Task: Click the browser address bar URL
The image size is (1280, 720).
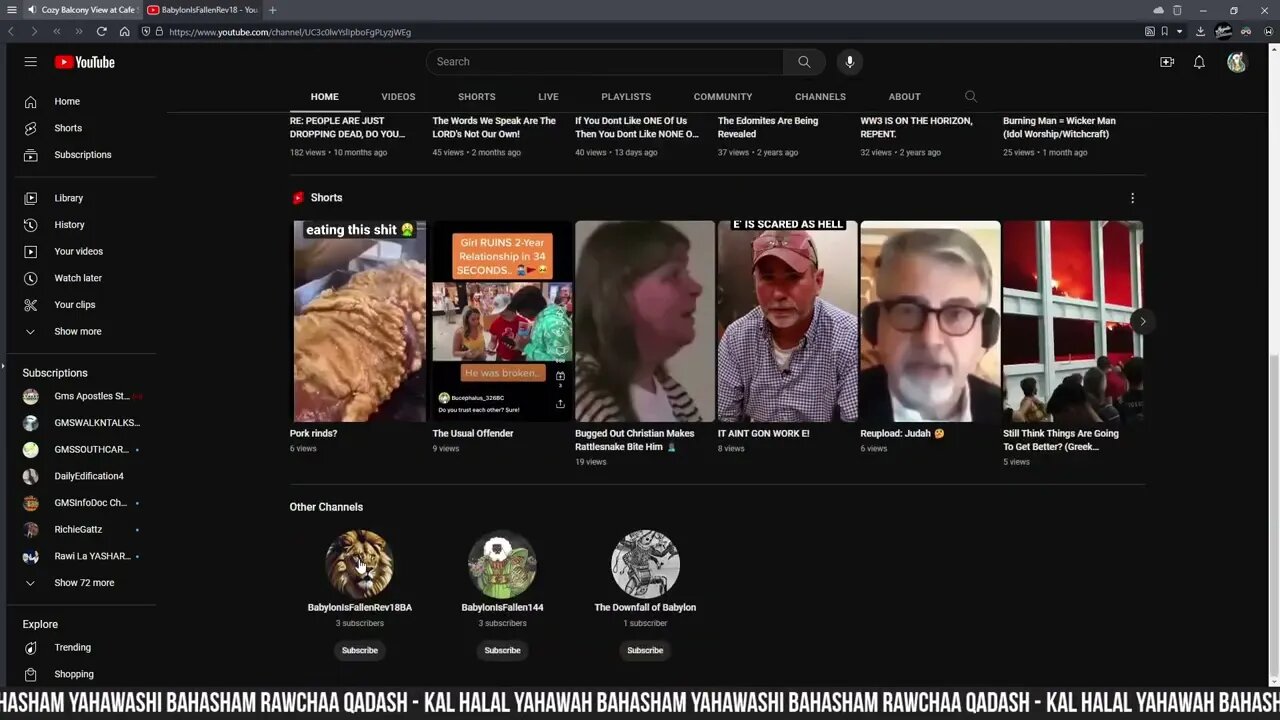Action: pos(290,32)
